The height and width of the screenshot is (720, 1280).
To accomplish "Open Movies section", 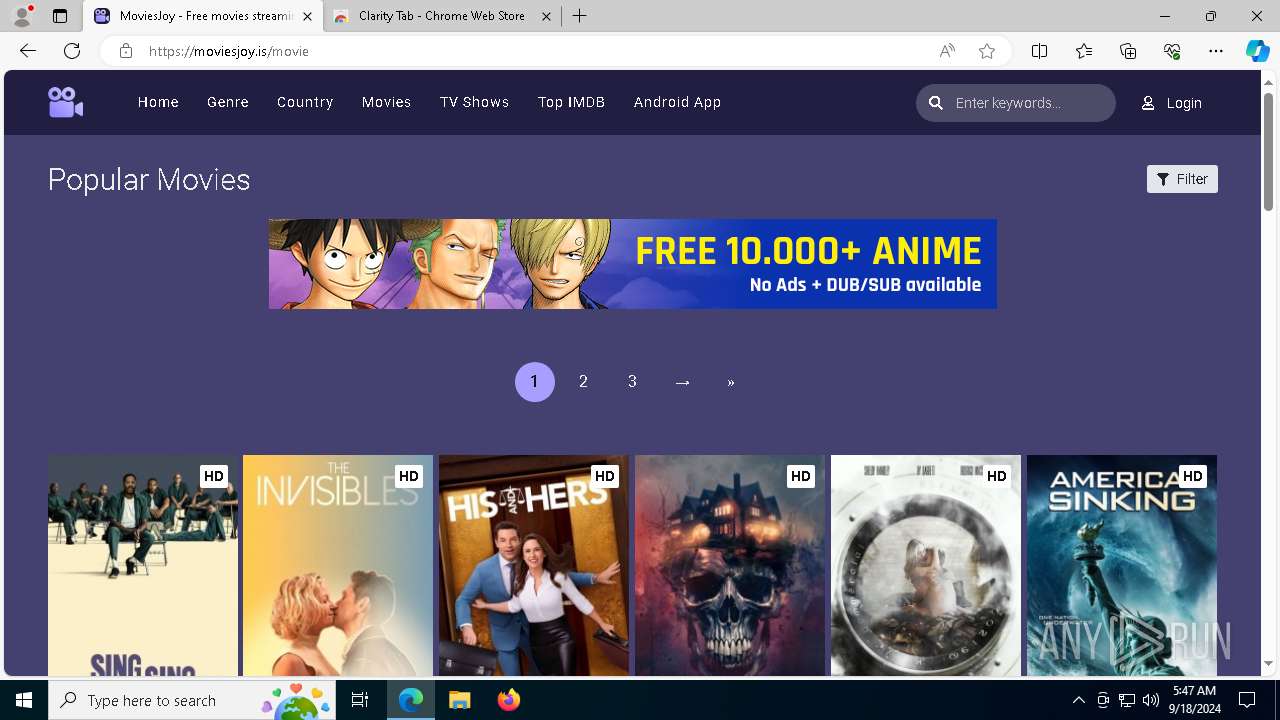I will coord(386,102).
